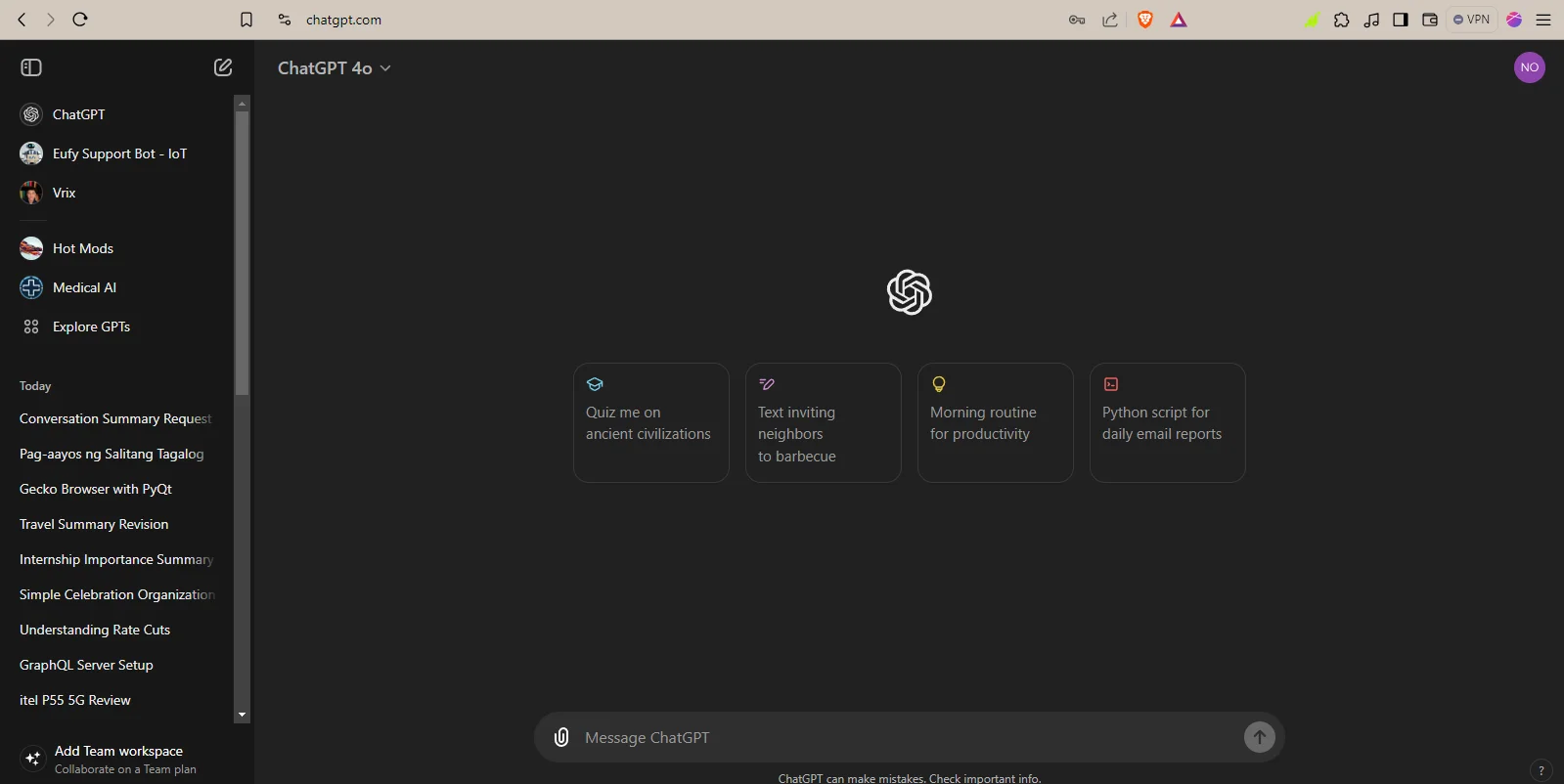This screenshot has width=1564, height=784.
Task: Open Simple Celebration Organization chat
Action: click(x=117, y=594)
